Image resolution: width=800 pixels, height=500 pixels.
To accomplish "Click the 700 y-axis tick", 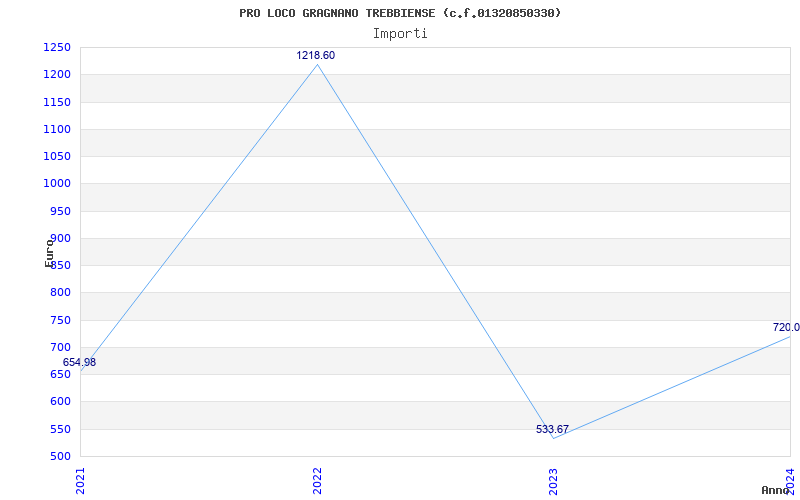I will click(60, 347).
